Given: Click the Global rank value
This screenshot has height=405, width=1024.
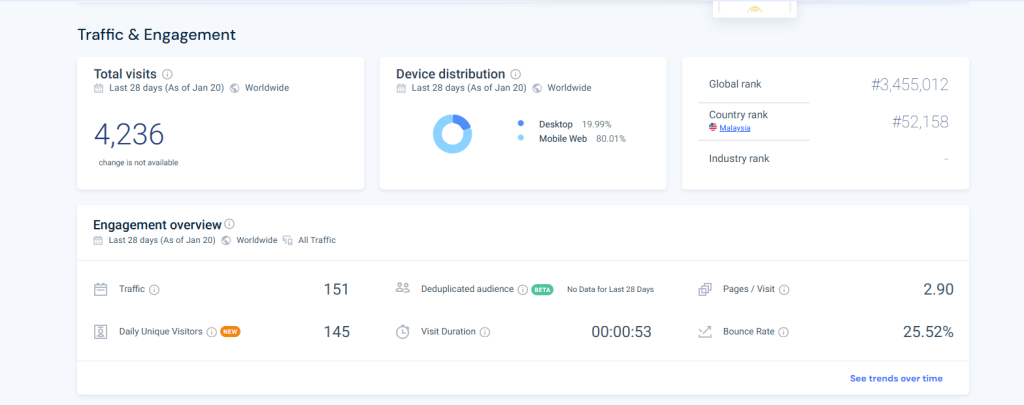Looking at the screenshot, I should (909, 84).
